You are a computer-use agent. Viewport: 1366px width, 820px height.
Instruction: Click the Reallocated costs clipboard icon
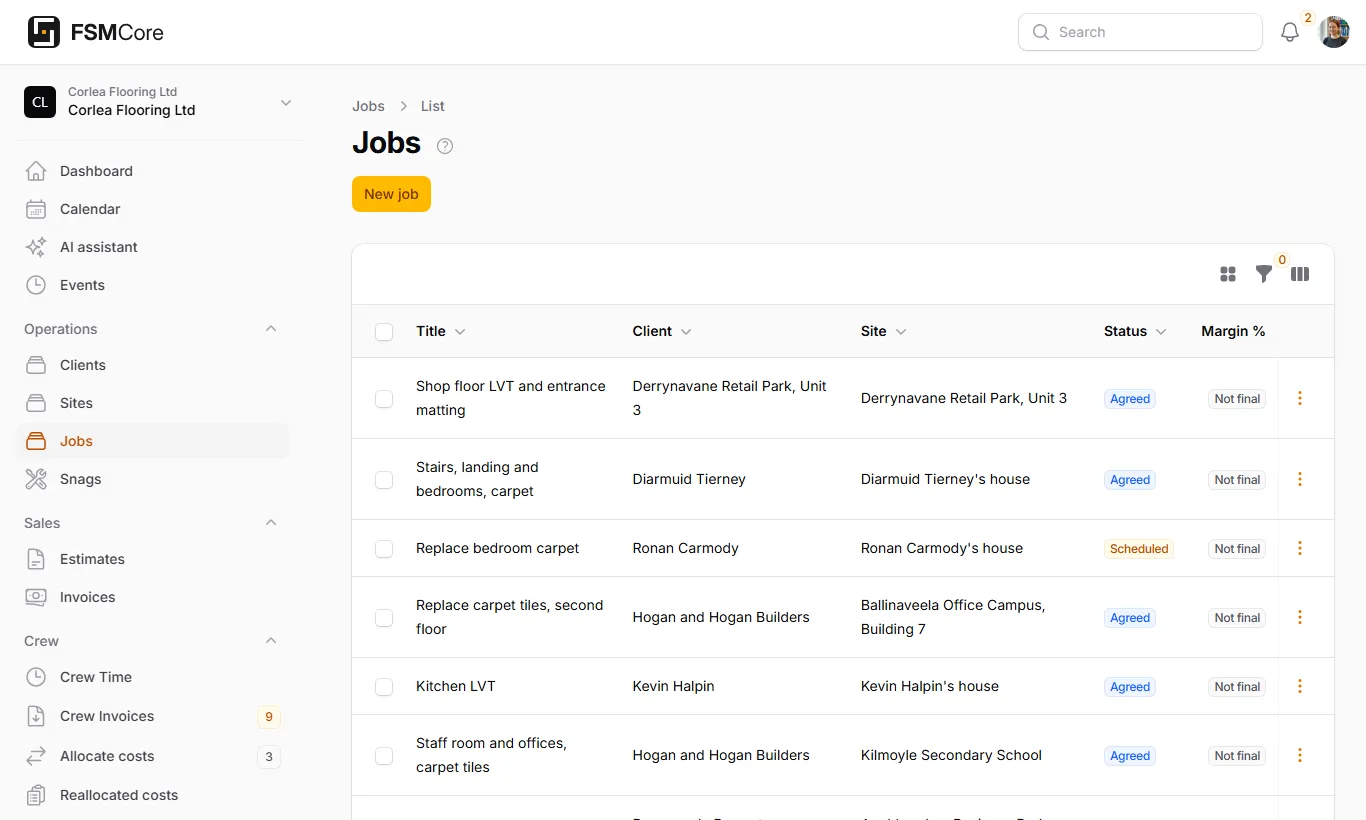(x=36, y=795)
